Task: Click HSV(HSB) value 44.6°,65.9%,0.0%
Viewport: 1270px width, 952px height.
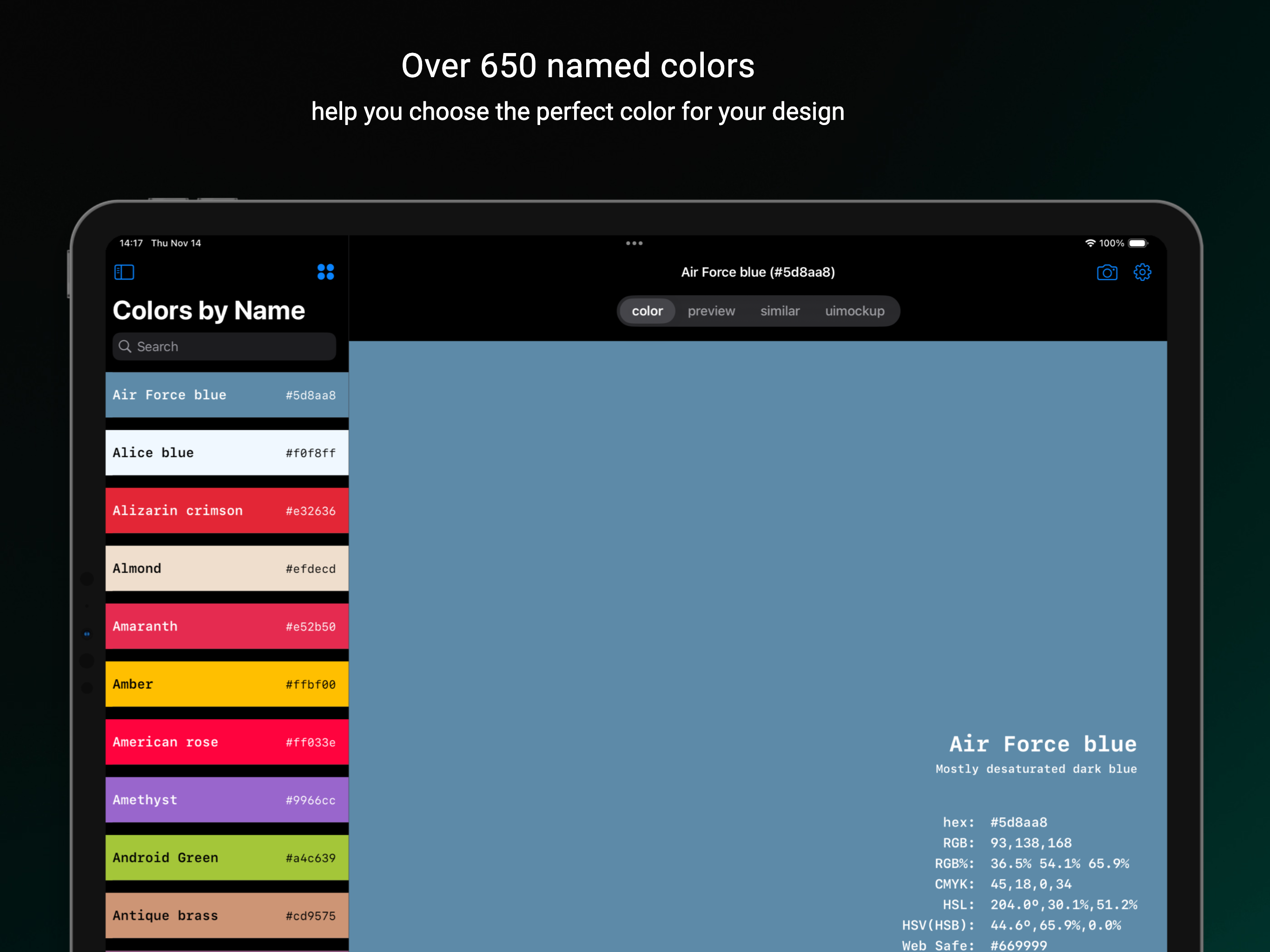Action: (1055, 926)
